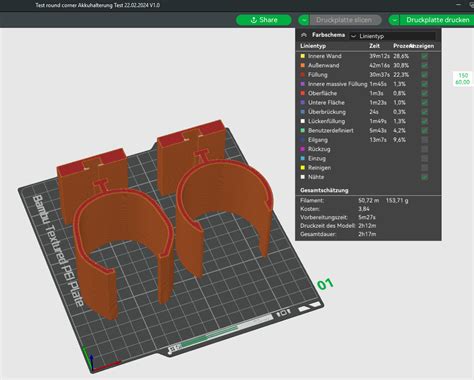Open the Farbschema Linientyp dropdown
The height and width of the screenshot is (380, 474).
[x=392, y=36]
